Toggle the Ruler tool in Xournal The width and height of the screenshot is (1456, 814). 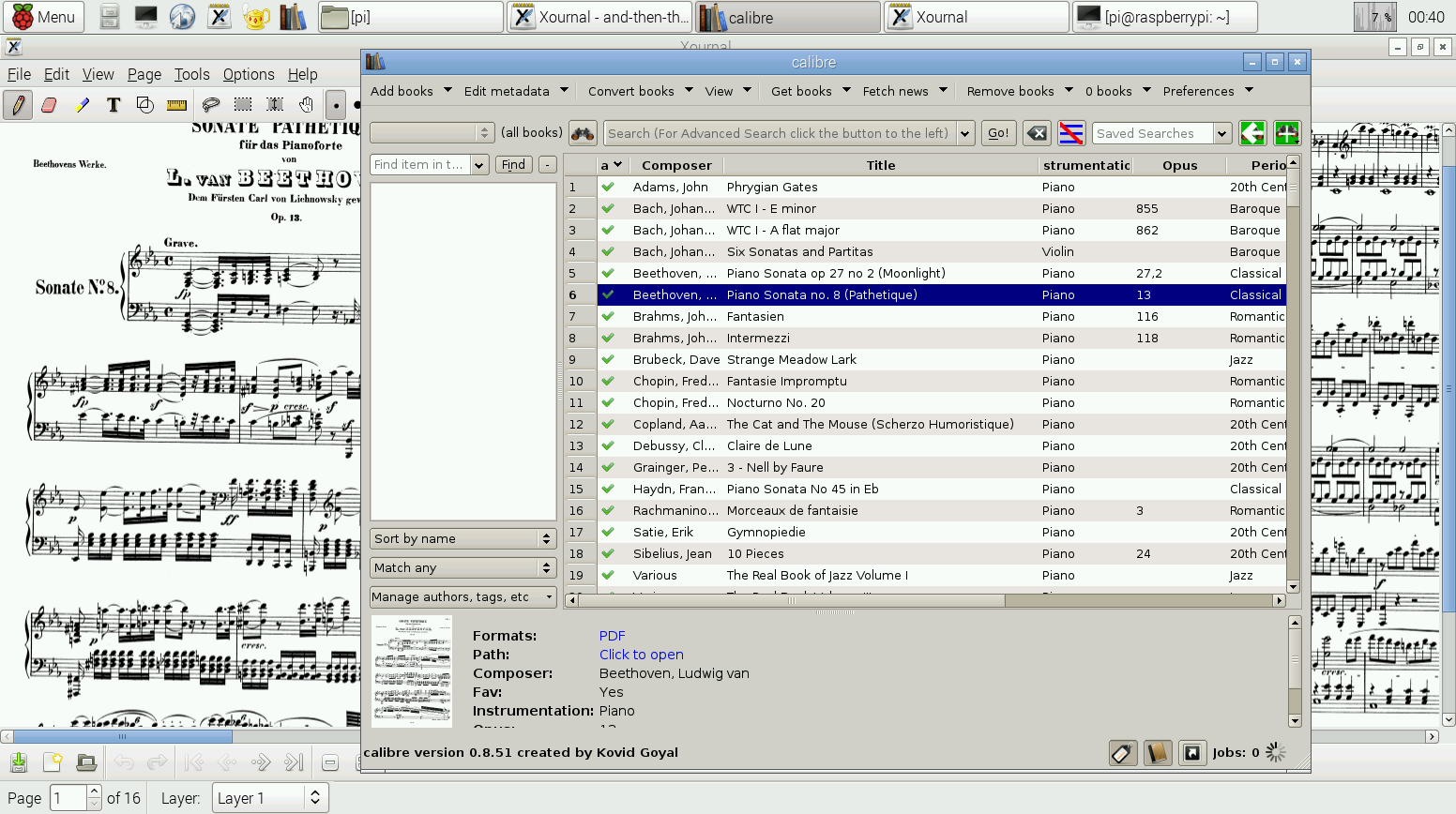point(176,105)
